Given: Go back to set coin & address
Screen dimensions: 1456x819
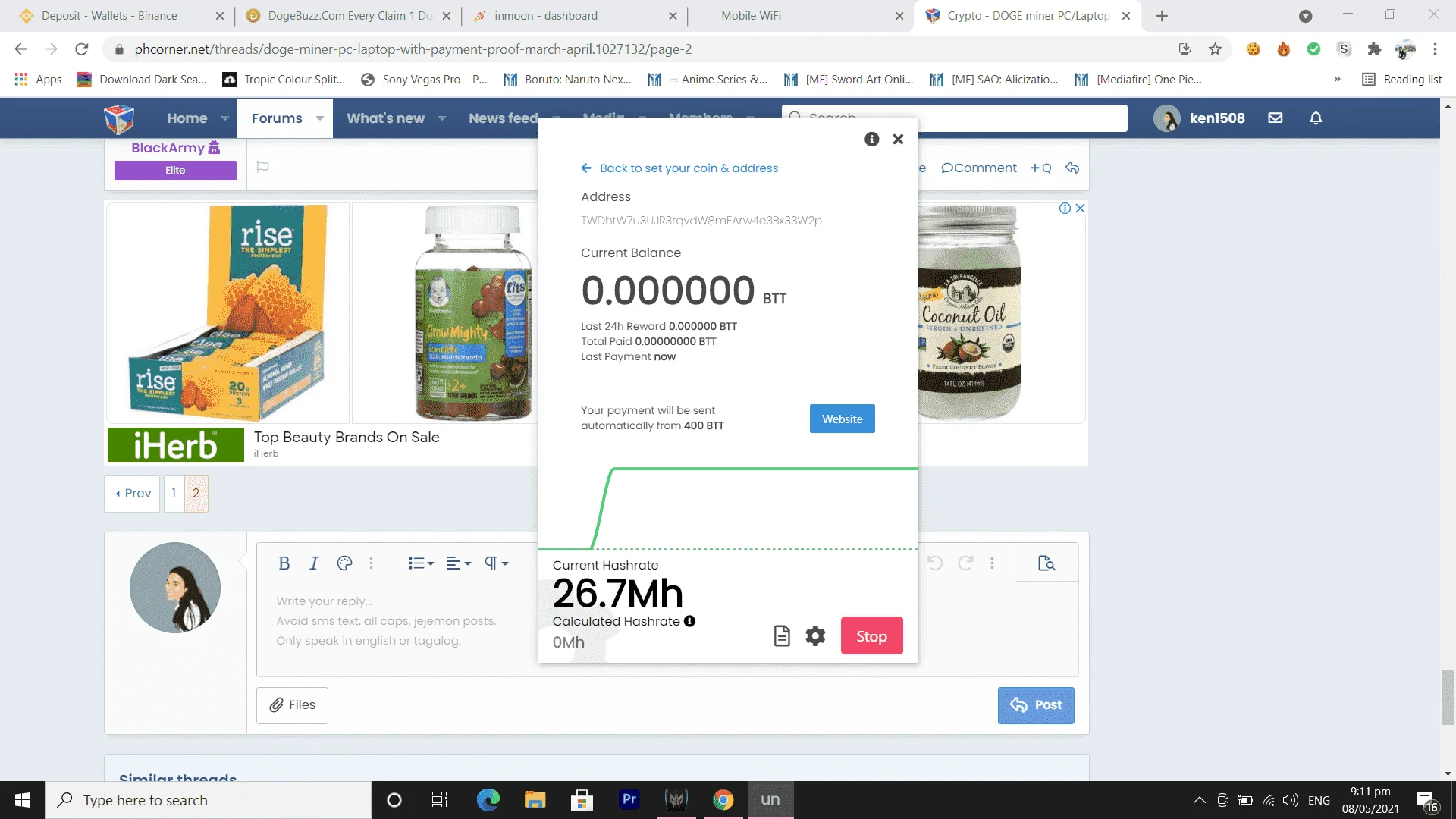Looking at the screenshot, I should pyautogui.click(x=679, y=168).
